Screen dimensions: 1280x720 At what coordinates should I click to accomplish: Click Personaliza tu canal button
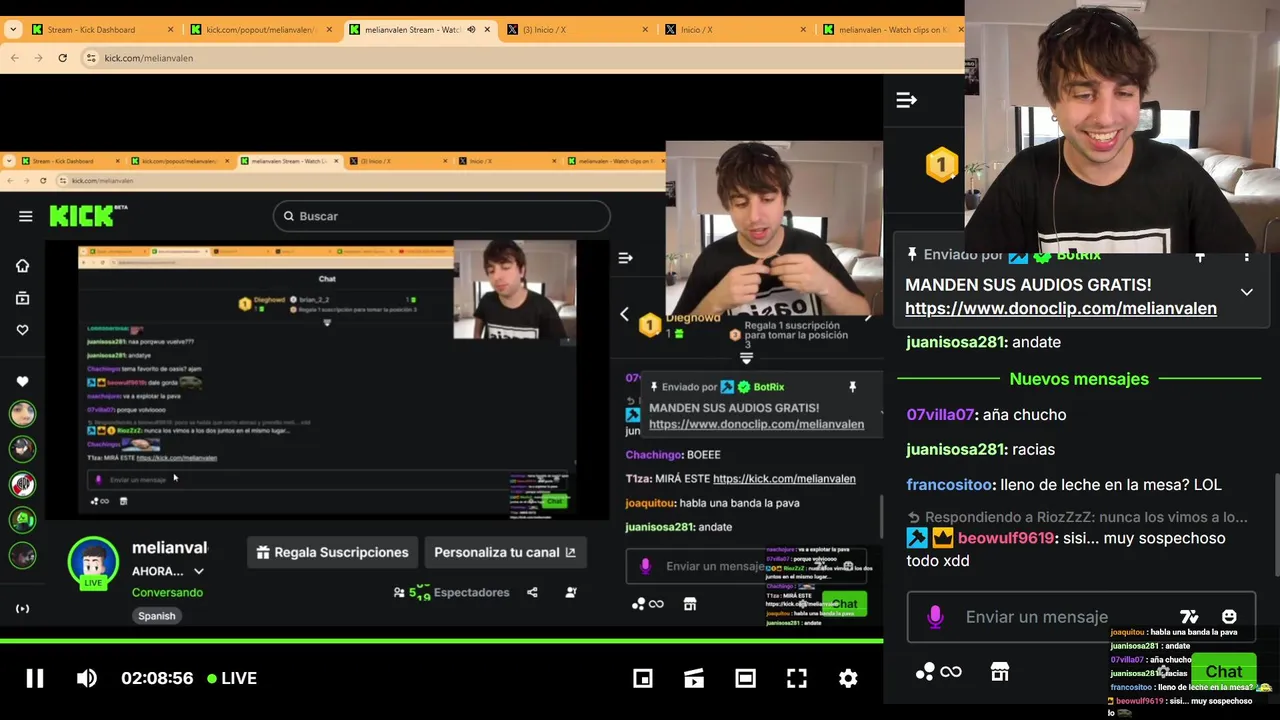(x=505, y=552)
